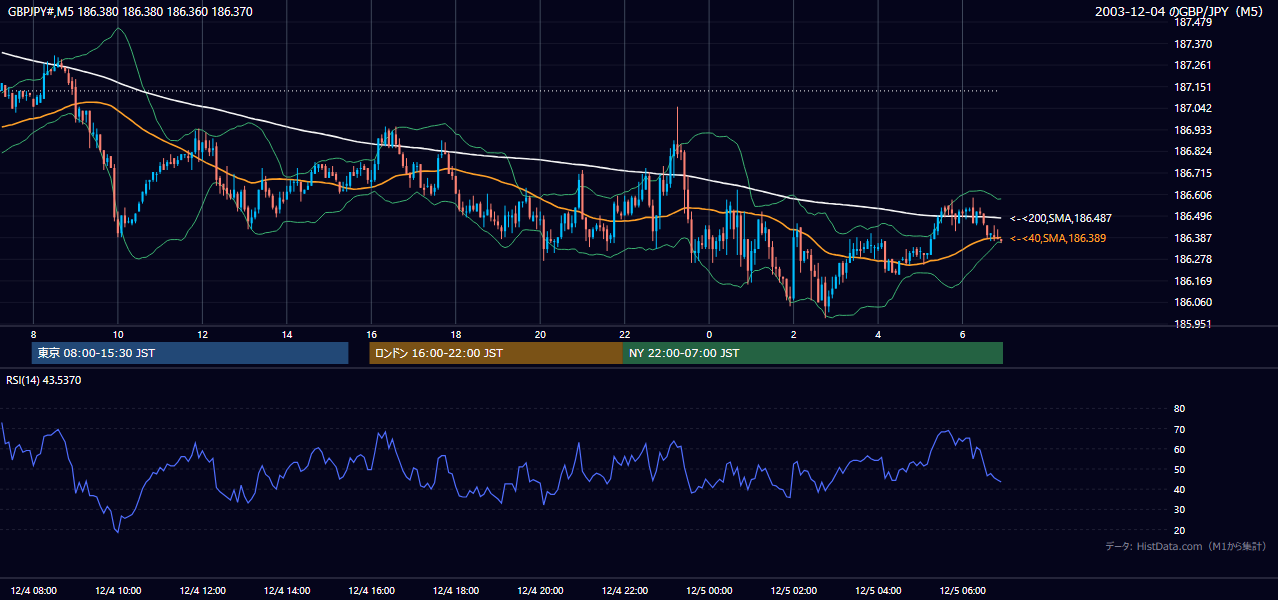1278x600 pixels.
Task: Click the 12/4 20:00 time label
Action: [x=541, y=590]
